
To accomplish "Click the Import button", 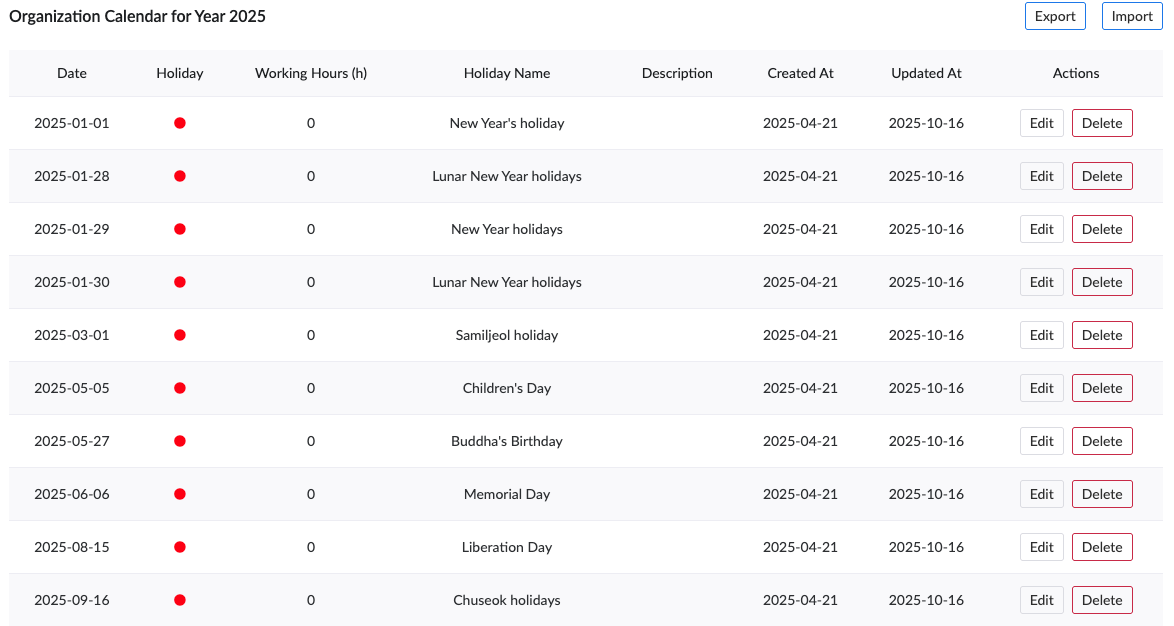I will [1132, 16].
